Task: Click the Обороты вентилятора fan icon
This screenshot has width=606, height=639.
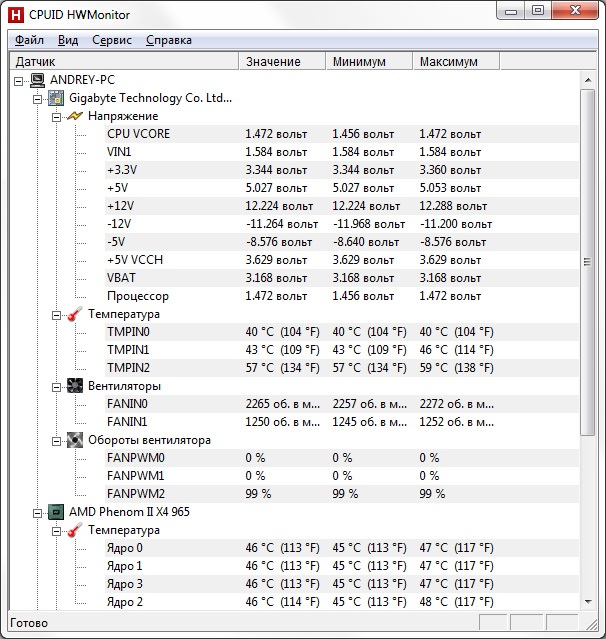Action: tap(75, 440)
